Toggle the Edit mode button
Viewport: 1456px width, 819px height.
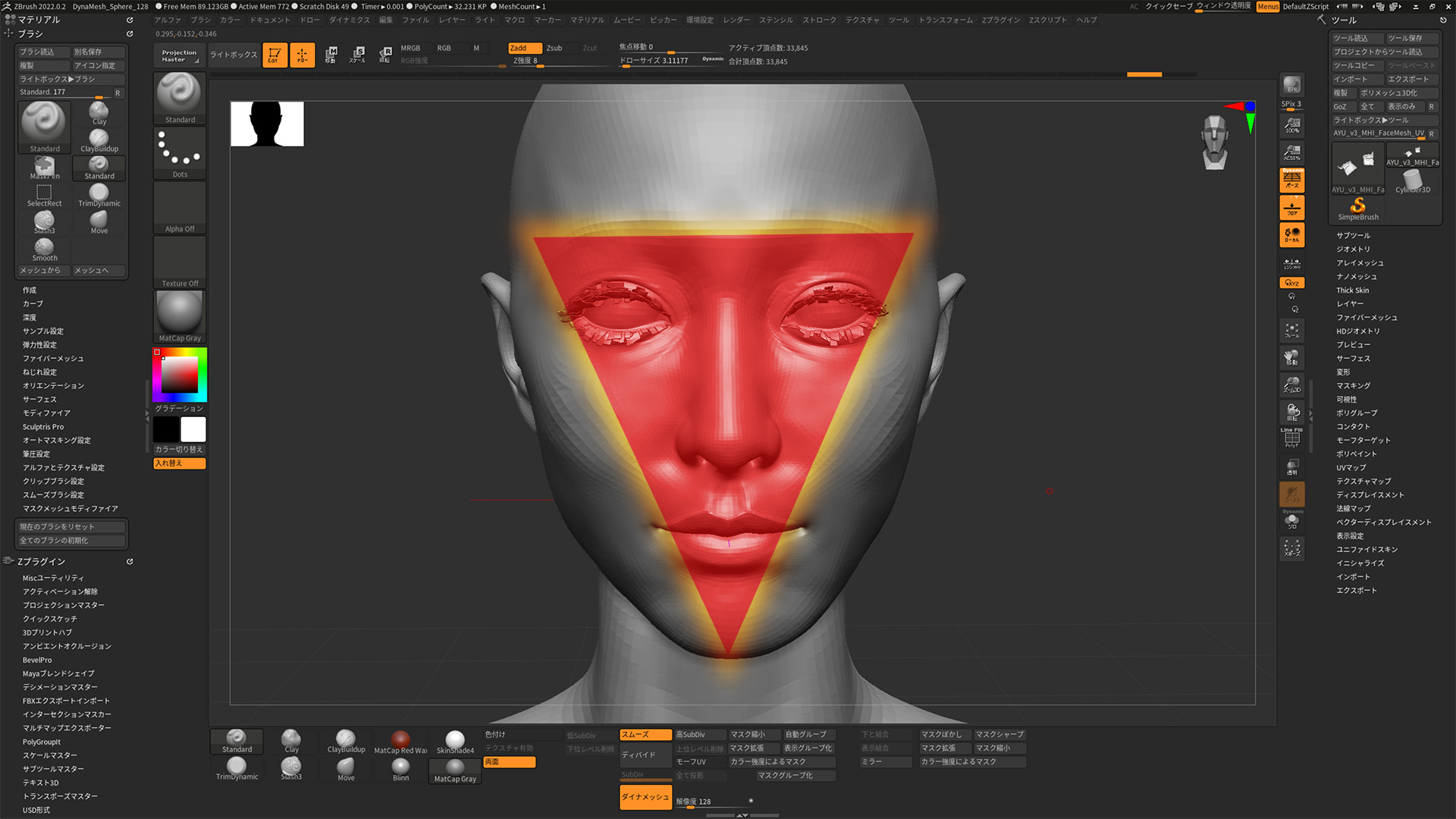tap(275, 55)
